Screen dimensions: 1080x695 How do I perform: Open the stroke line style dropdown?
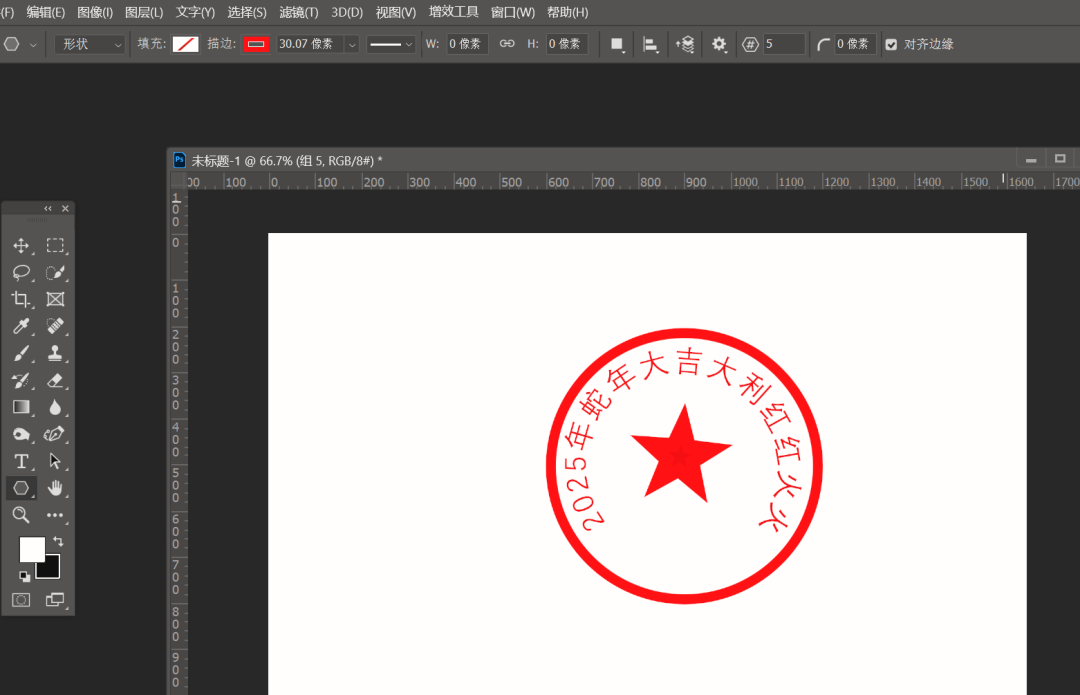click(391, 45)
